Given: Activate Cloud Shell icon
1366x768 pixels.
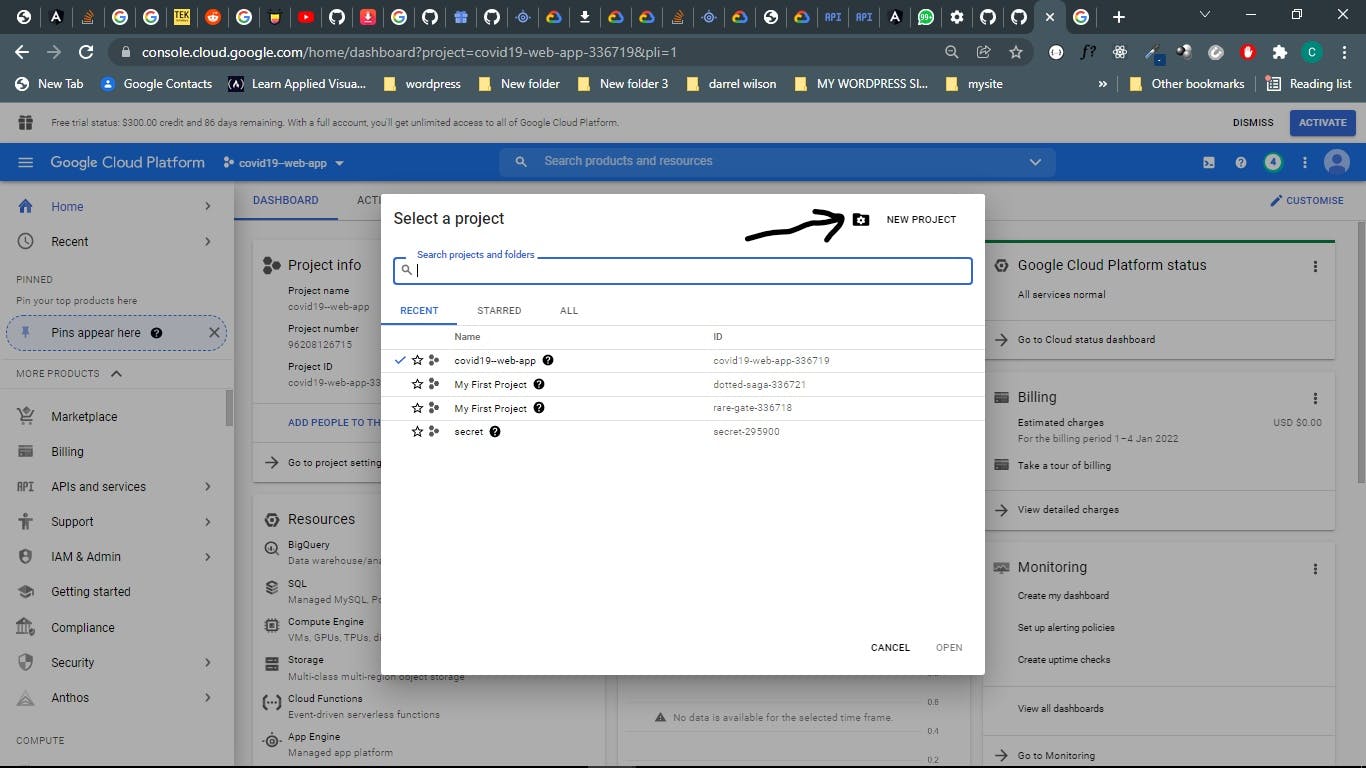Looking at the screenshot, I should tap(1209, 163).
